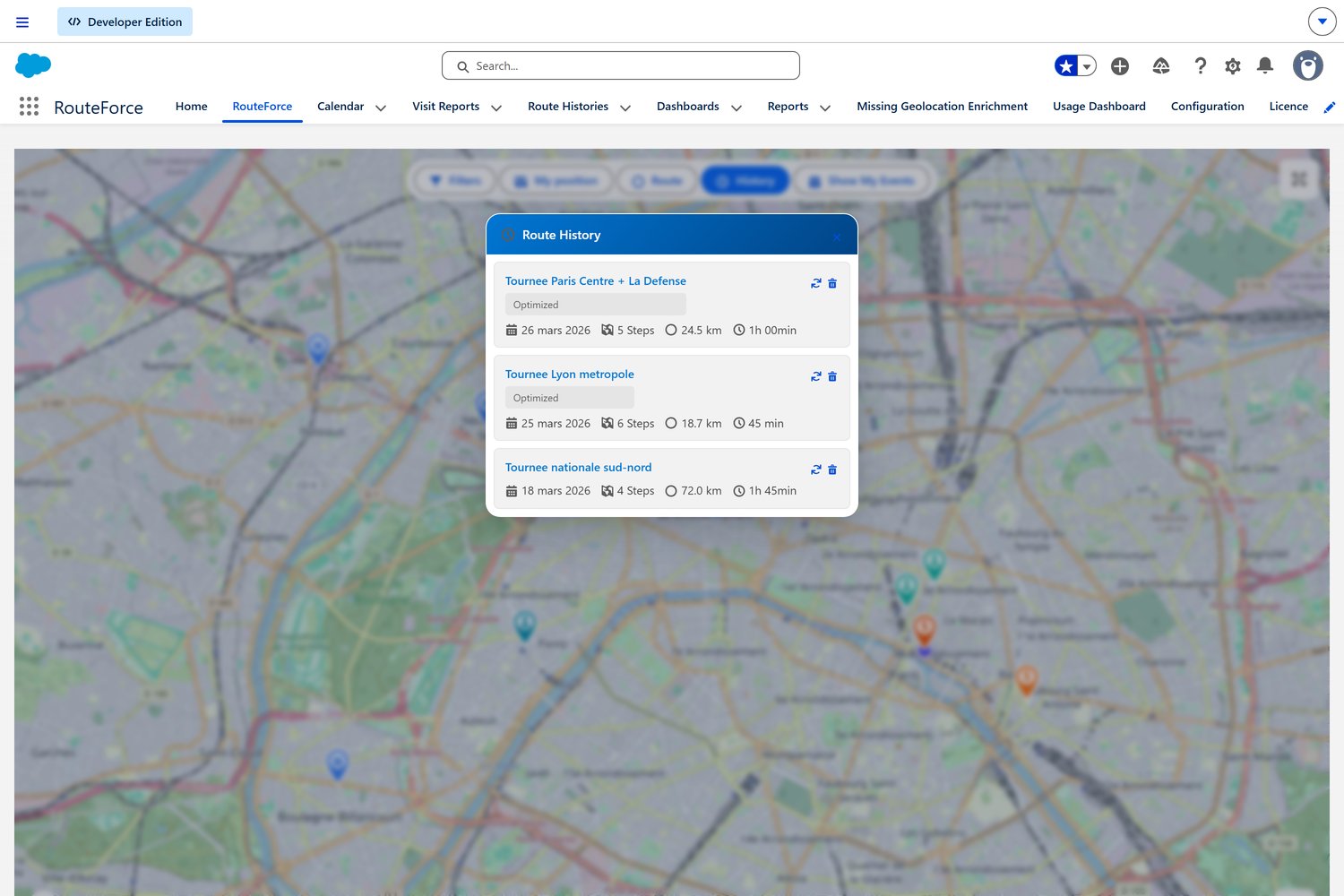Image resolution: width=1344 pixels, height=896 pixels.
Task: Expand the Route Histories dropdown
Action: click(x=625, y=107)
